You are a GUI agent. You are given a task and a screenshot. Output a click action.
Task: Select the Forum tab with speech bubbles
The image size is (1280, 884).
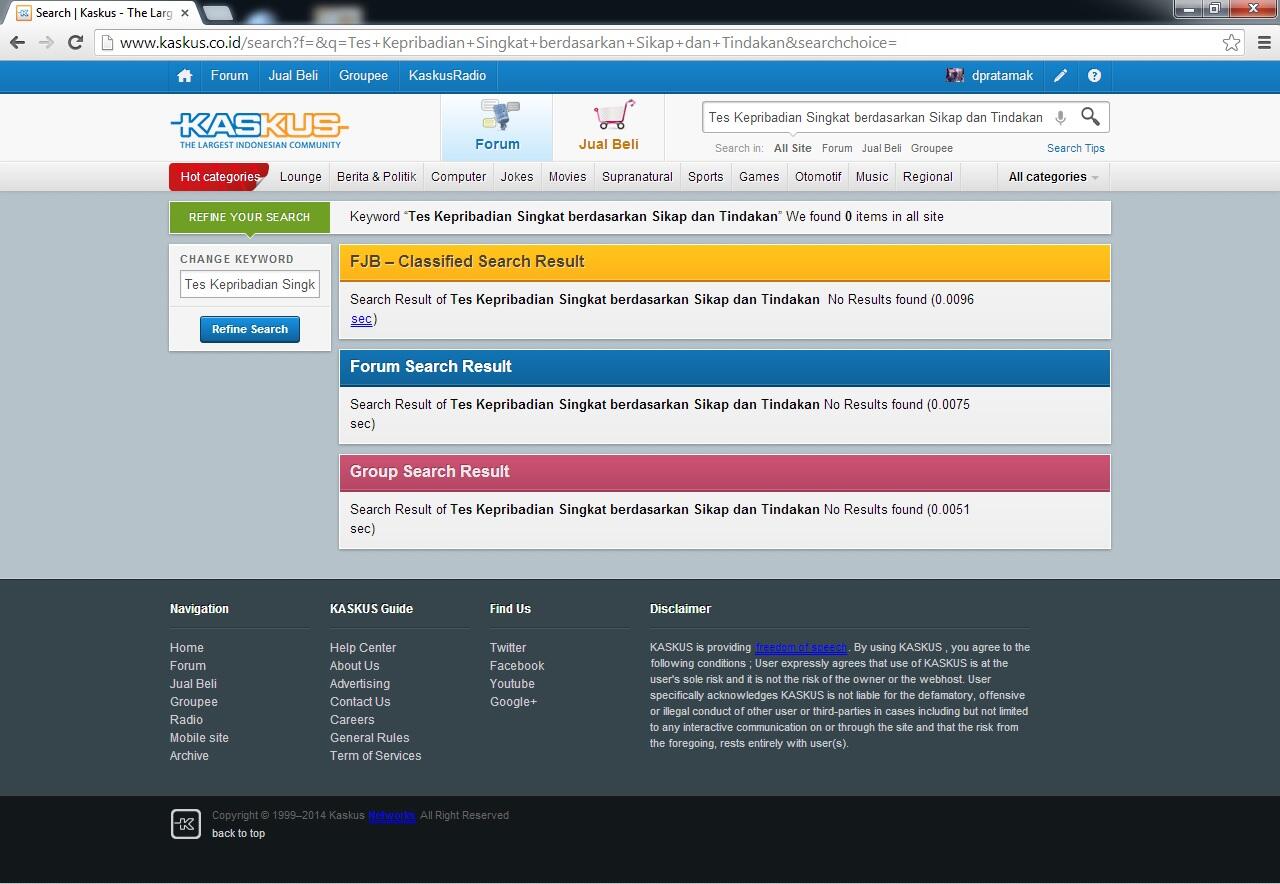tap(497, 127)
